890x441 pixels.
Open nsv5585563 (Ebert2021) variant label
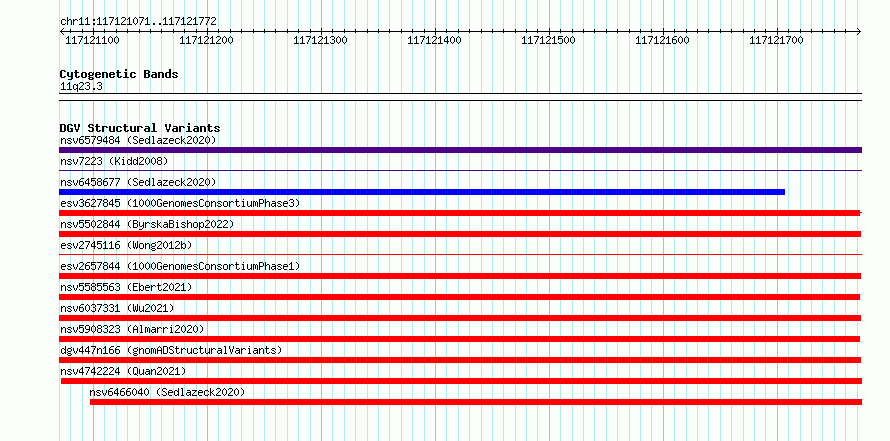(x=126, y=287)
